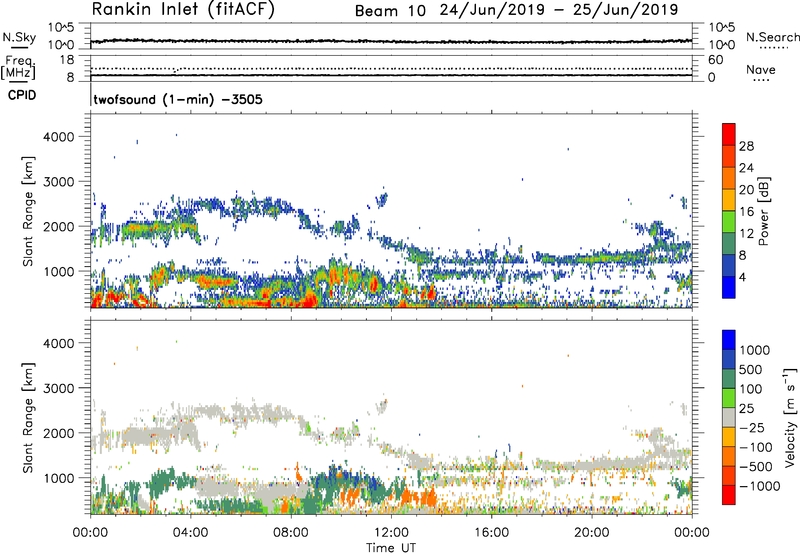
Task: Click the power panel 'Slant Range [km]' axis title
Action: coord(28,211)
